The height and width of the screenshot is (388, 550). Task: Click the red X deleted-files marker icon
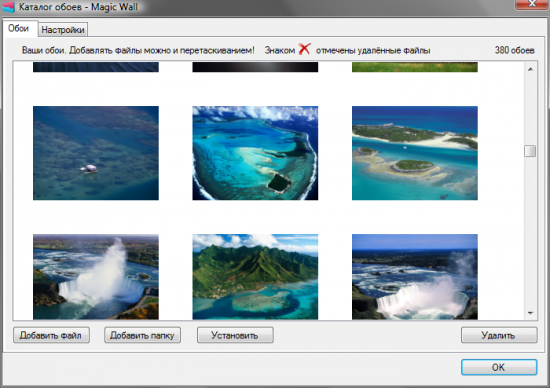click(304, 49)
